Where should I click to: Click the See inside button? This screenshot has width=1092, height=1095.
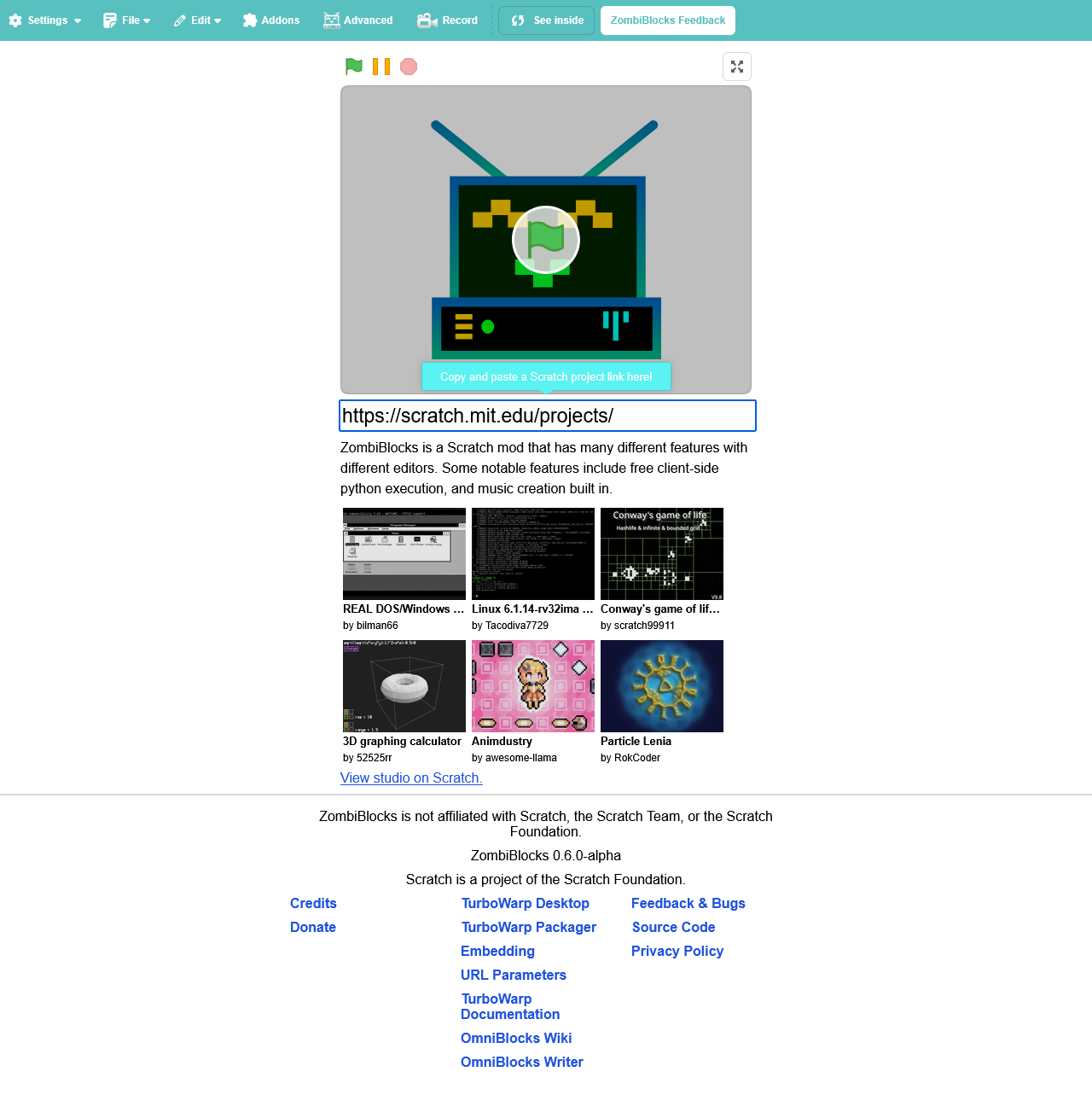[546, 20]
